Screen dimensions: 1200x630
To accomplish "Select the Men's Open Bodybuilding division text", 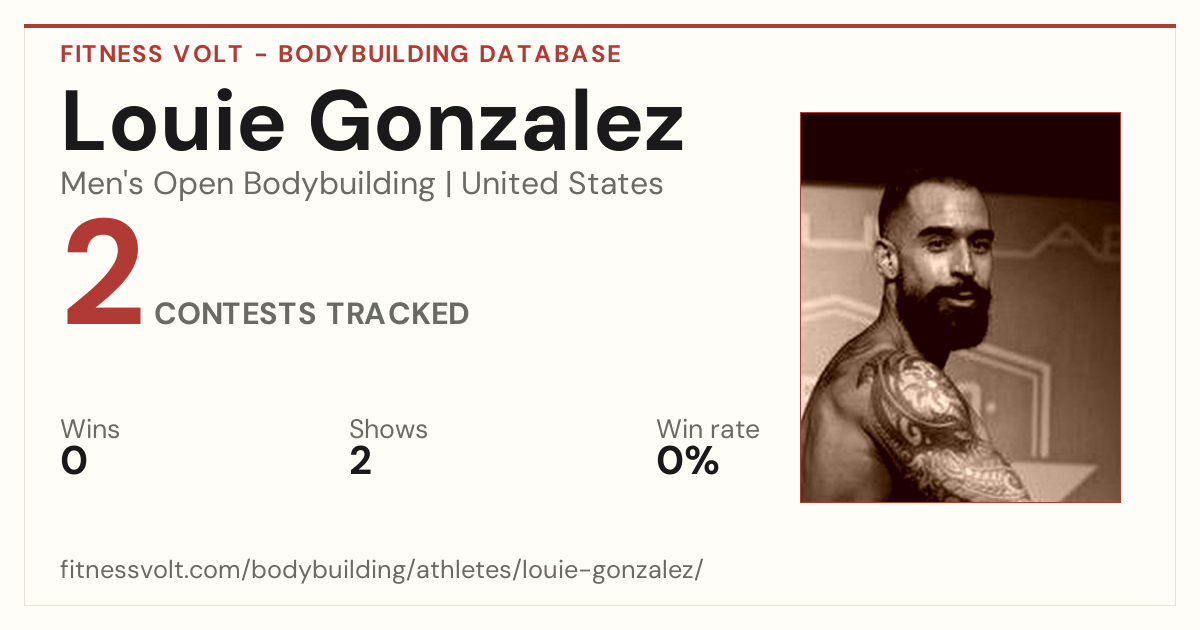I will [248, 184].
